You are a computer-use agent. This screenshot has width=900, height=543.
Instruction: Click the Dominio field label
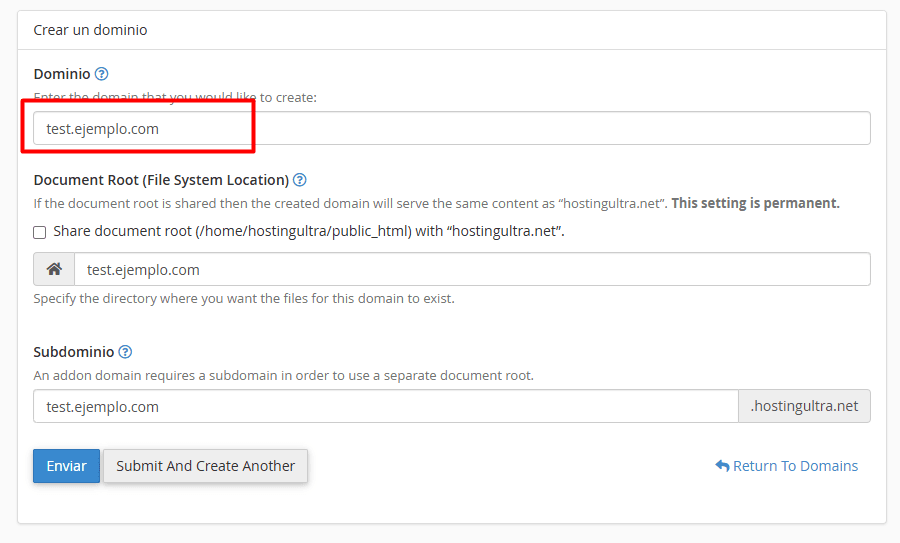click(x=62, y=74)
